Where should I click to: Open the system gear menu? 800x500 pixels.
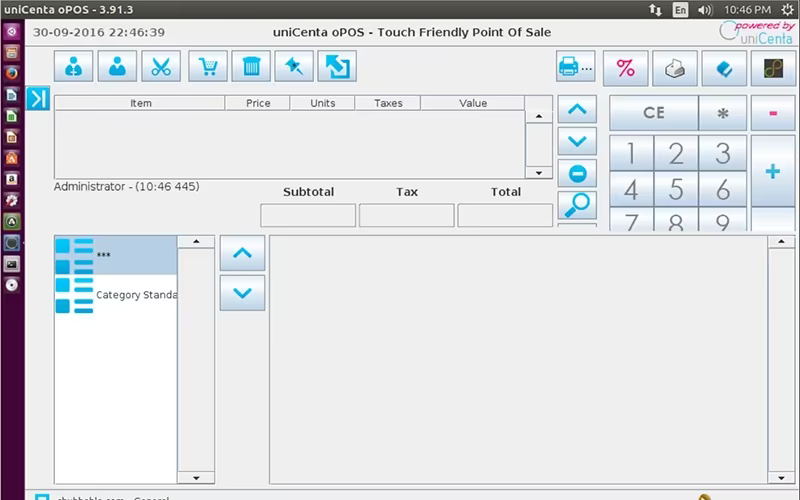click(x=788, y=10)
